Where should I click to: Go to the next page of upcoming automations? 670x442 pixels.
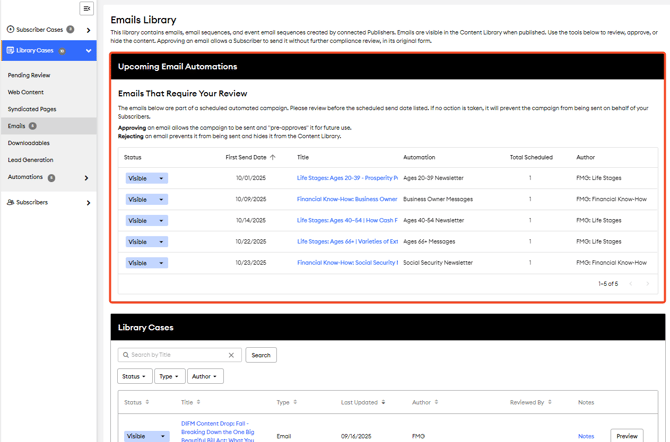[647, 284]
